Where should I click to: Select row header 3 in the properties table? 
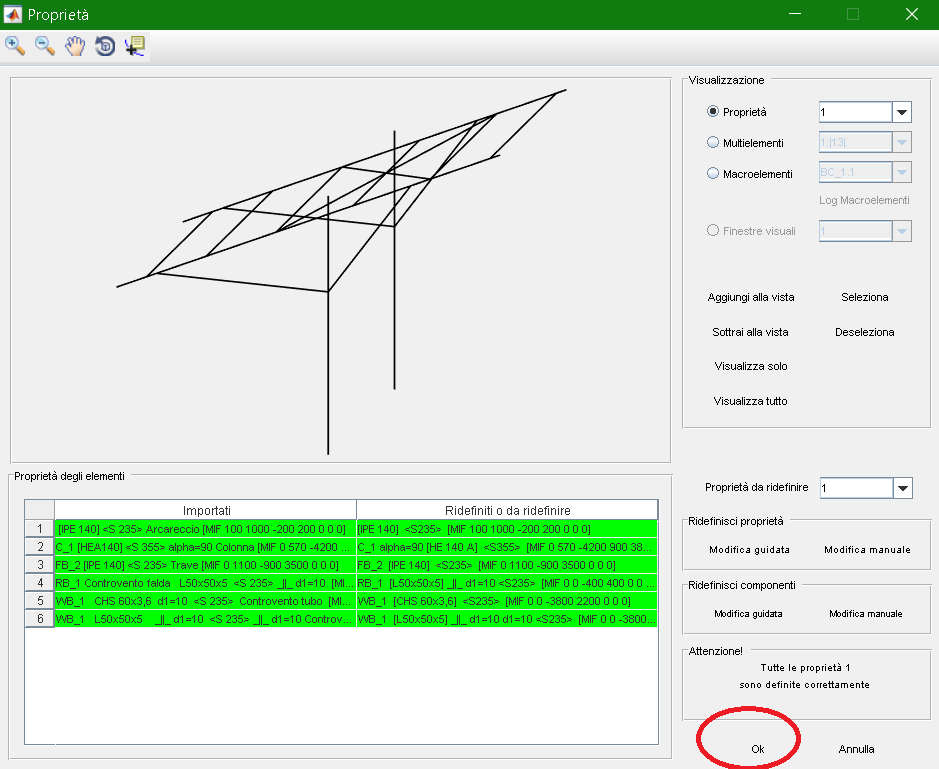[40, 565]
